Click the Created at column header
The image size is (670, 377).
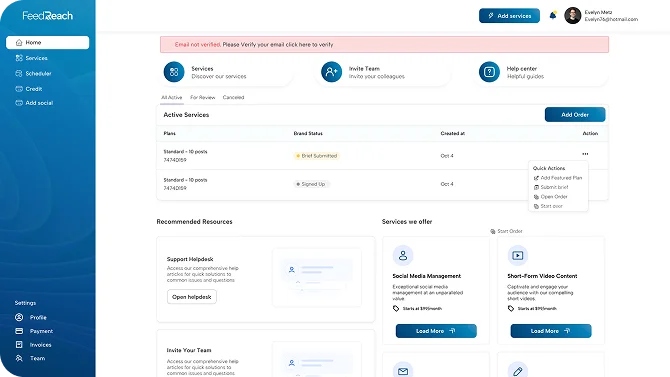coord(453,133)
